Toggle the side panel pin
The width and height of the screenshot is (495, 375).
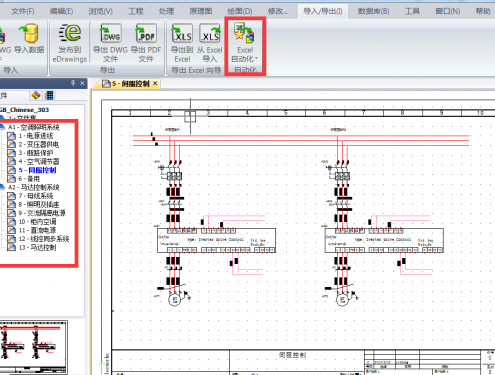click(x=73, y=83)
